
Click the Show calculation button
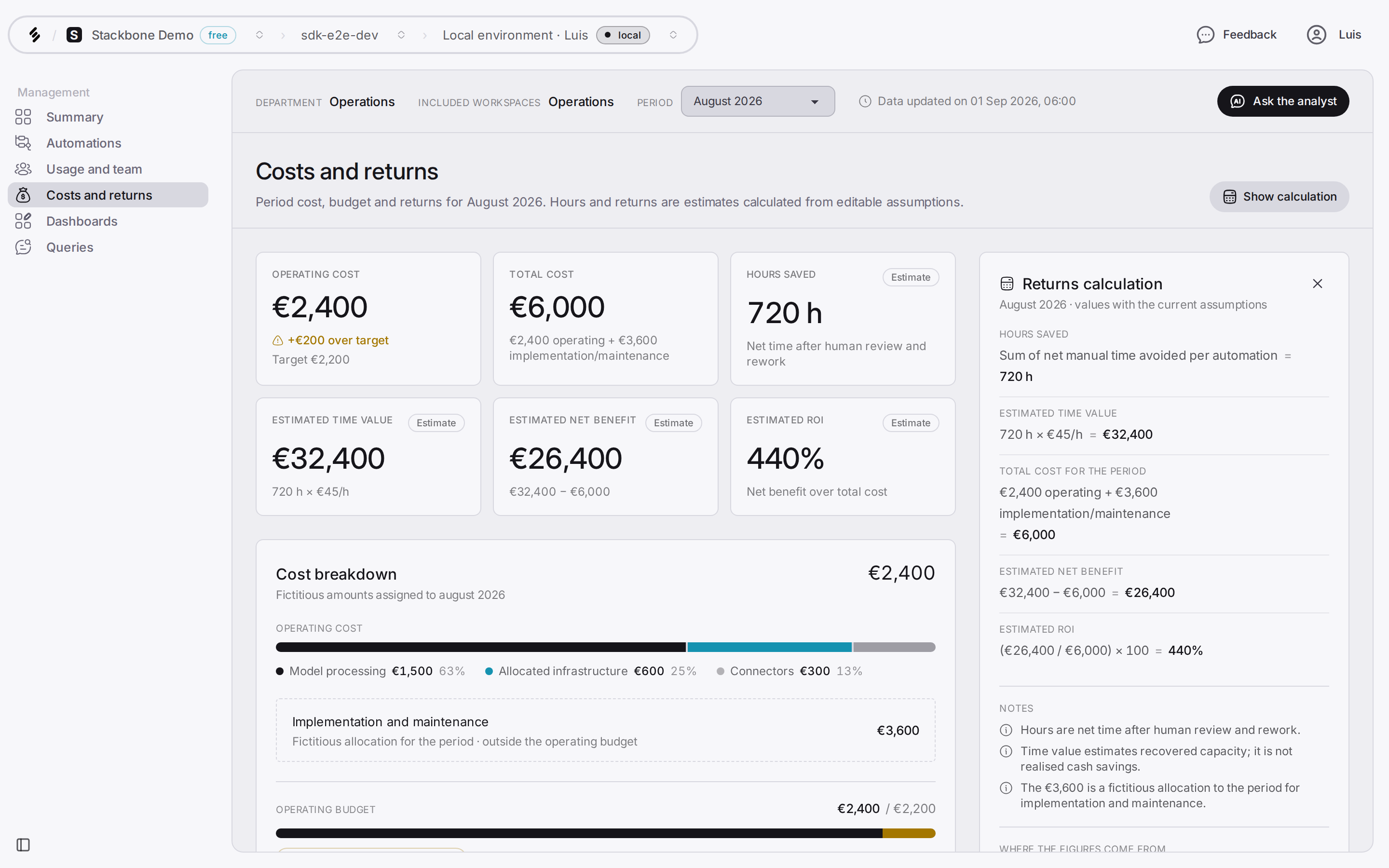[1279, 197]
